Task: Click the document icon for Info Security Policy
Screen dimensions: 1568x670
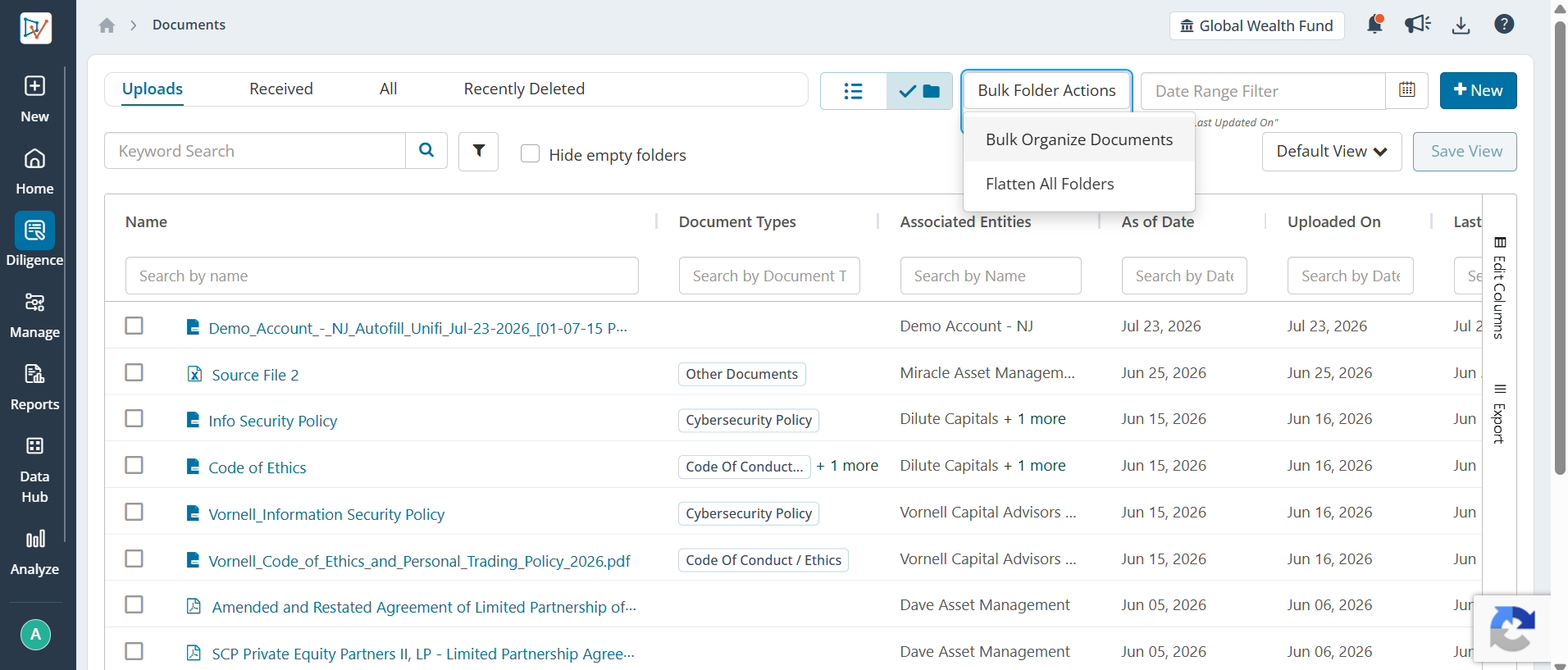Action: pyautogui.click(x=194, y=420)
